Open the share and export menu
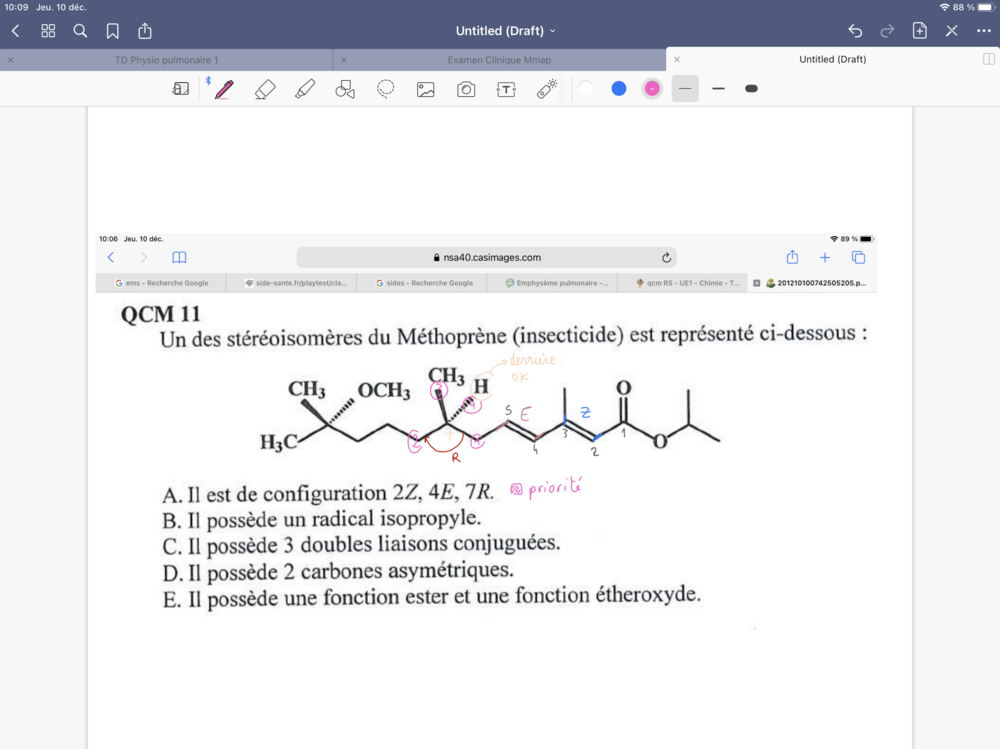The image size is (1000, 749). [x=145, y=31]
